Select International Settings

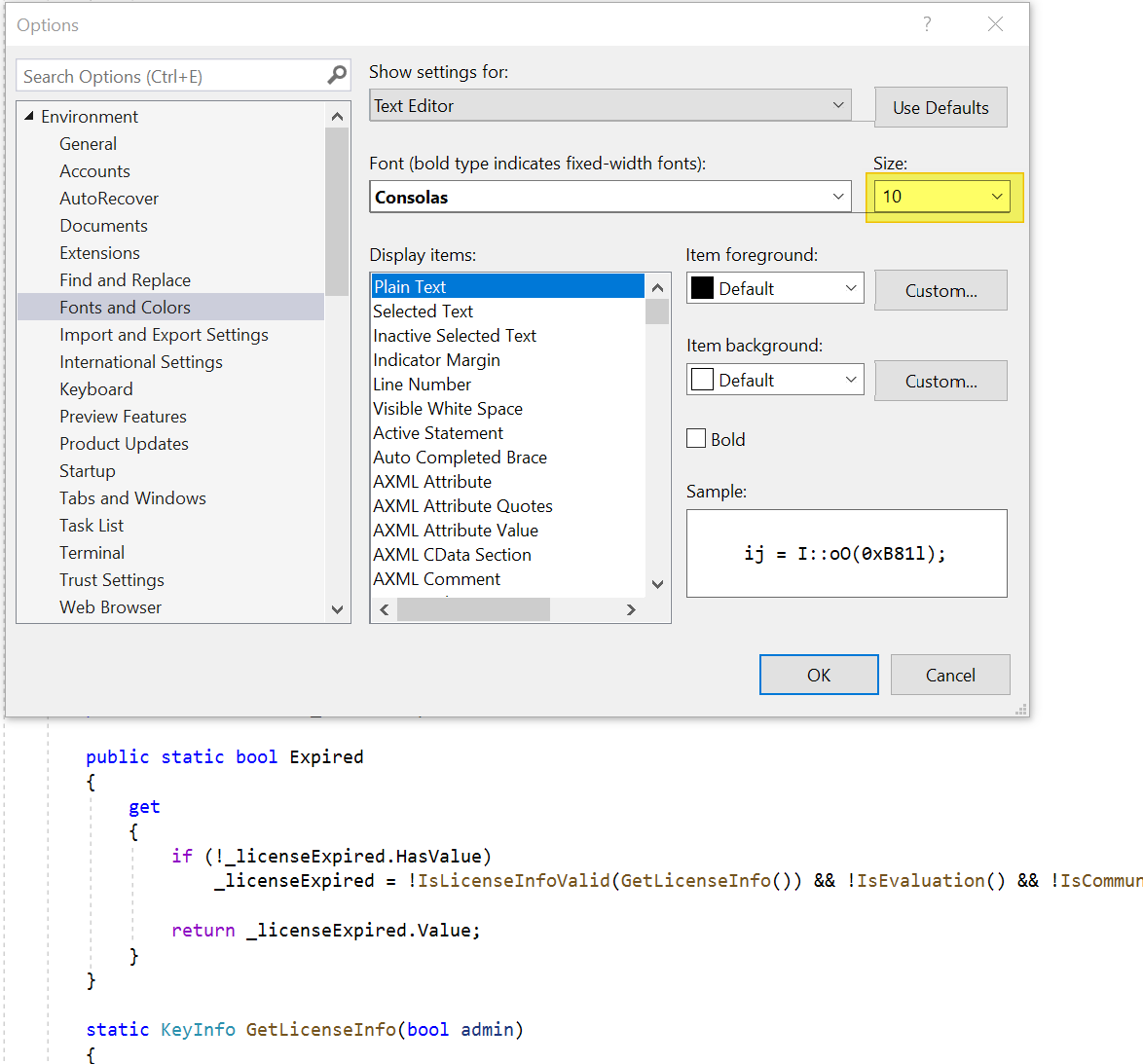click(141, 362)
